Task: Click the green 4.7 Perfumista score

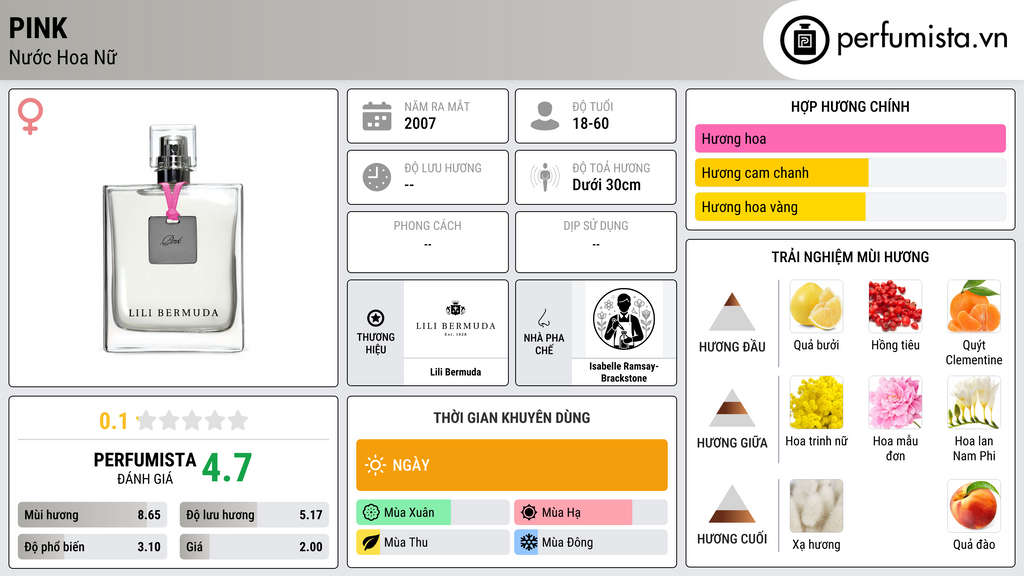Action: (x=227, y=468)
